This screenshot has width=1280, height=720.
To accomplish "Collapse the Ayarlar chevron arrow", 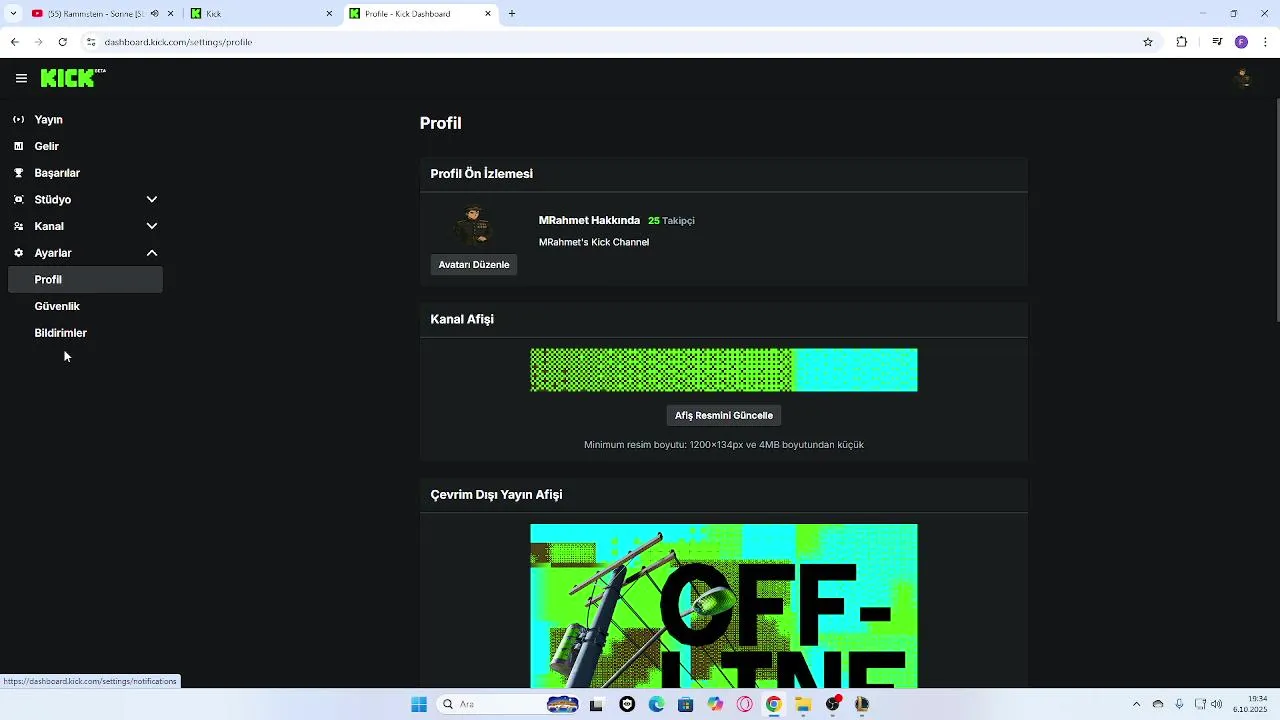I will coord(152,253).
